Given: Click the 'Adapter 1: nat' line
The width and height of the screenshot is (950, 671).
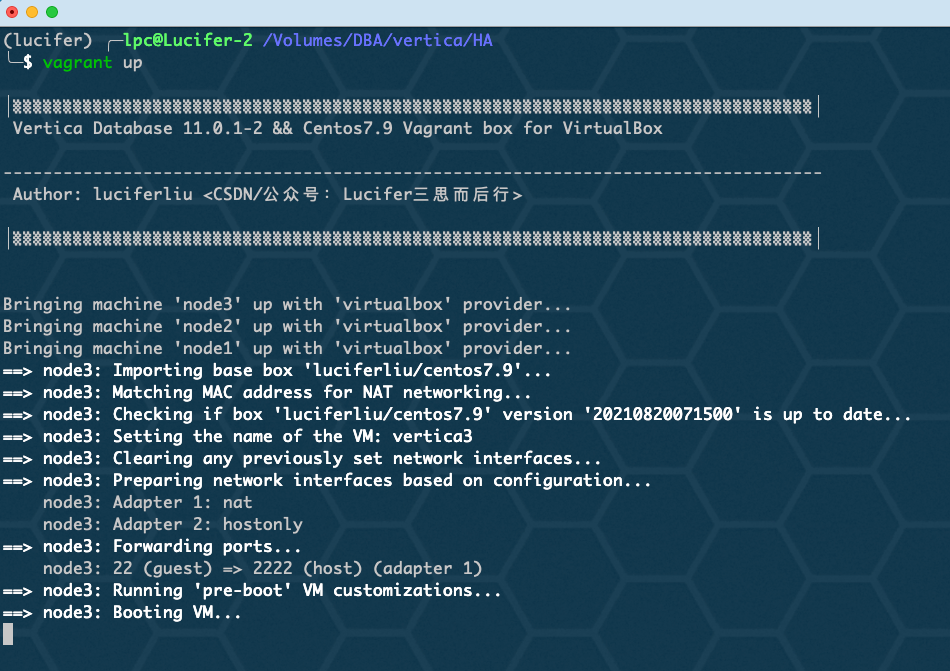Looking at the screenshot, I should click(x=147, y=502).
